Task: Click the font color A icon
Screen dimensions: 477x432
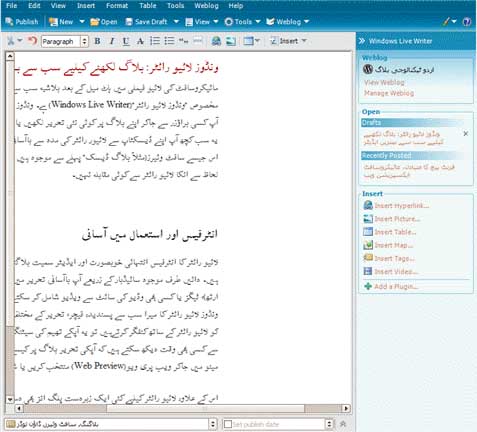Action: coord(140,41)
